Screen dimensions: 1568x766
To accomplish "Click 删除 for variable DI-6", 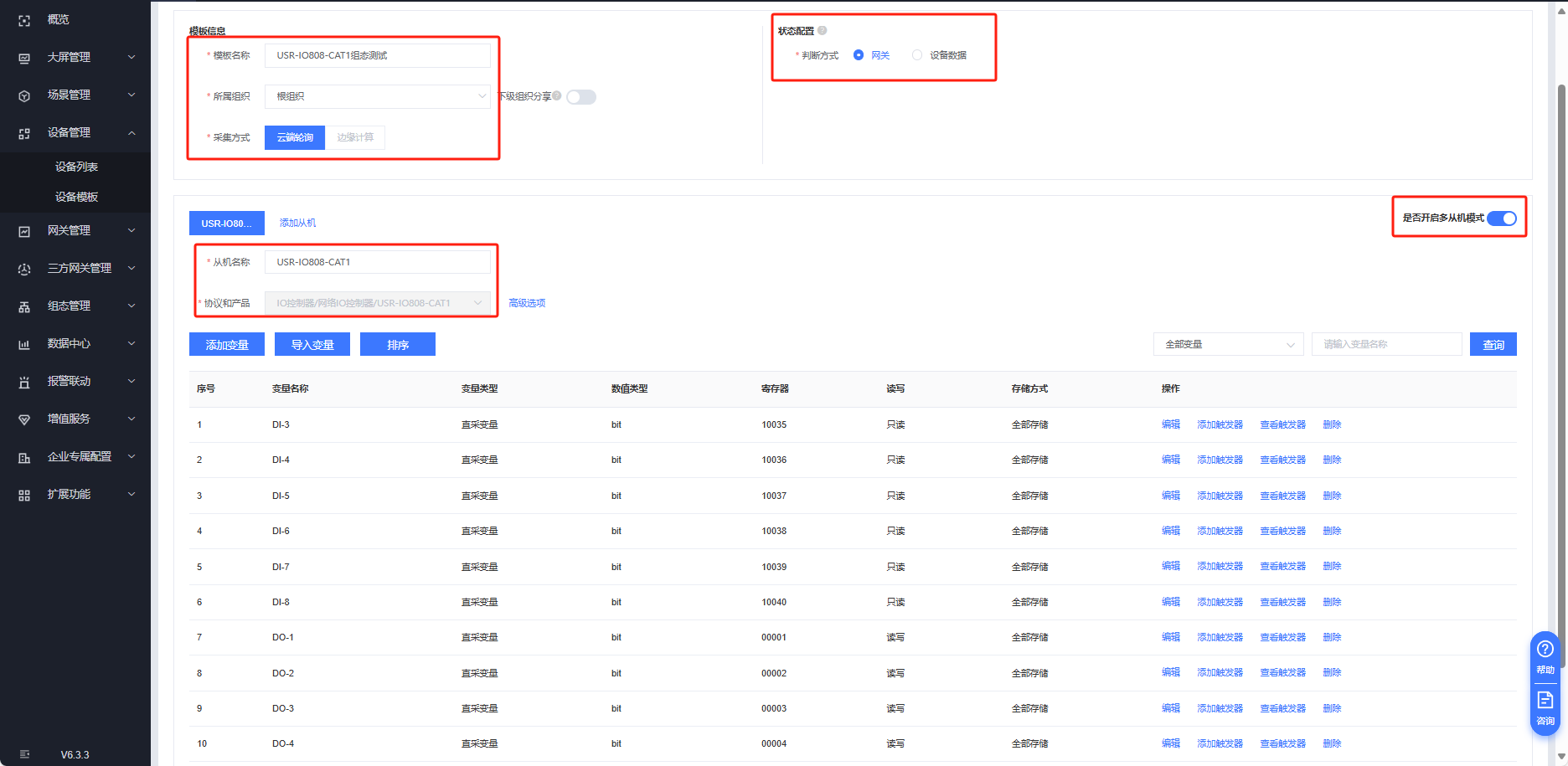I will click(x=1332, y=531).
